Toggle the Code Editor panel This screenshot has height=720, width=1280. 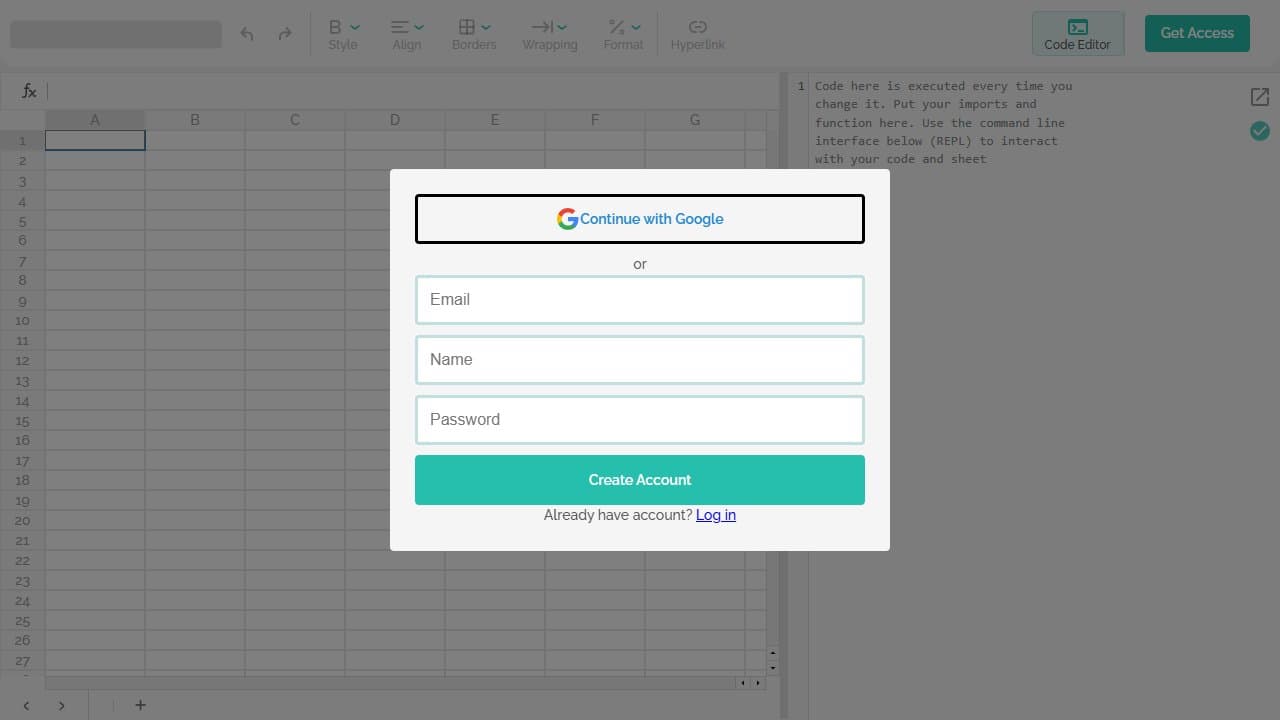point(1078,33)
